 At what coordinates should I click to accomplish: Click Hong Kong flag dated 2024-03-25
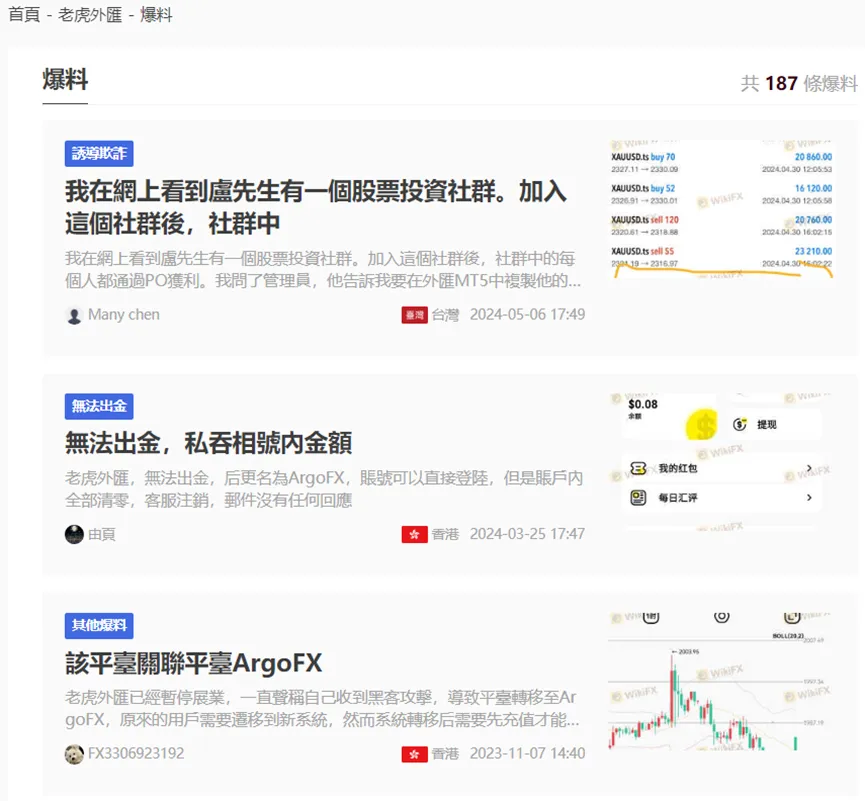point(414,535)
